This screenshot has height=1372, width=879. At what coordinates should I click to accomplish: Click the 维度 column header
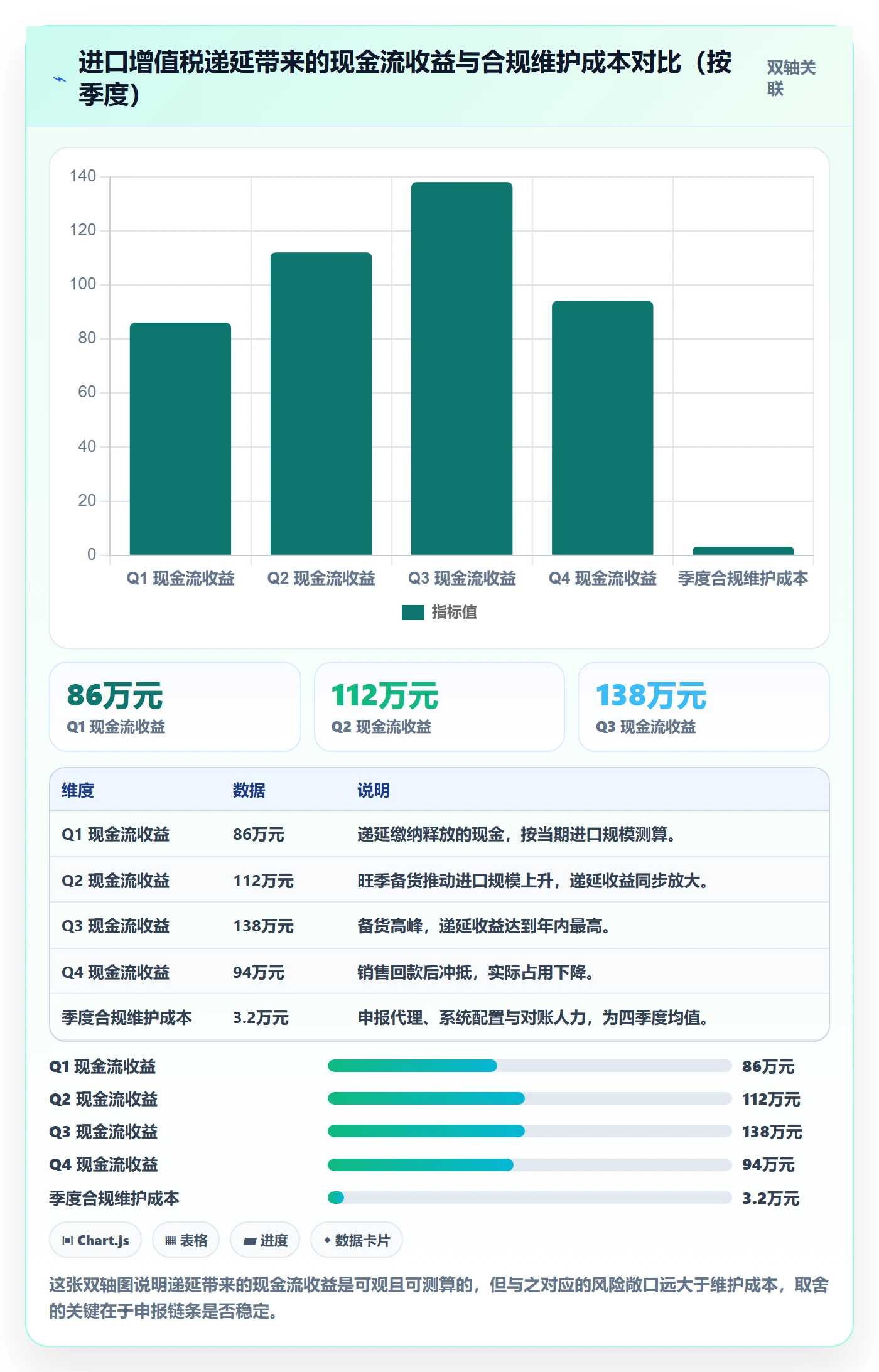[x=78, y=790]
